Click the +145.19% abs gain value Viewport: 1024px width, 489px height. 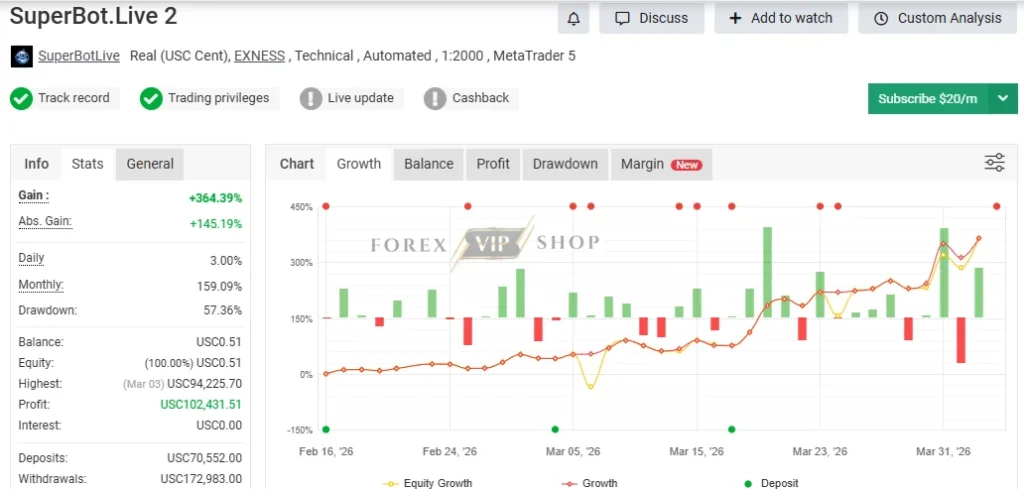coord(216,224)
